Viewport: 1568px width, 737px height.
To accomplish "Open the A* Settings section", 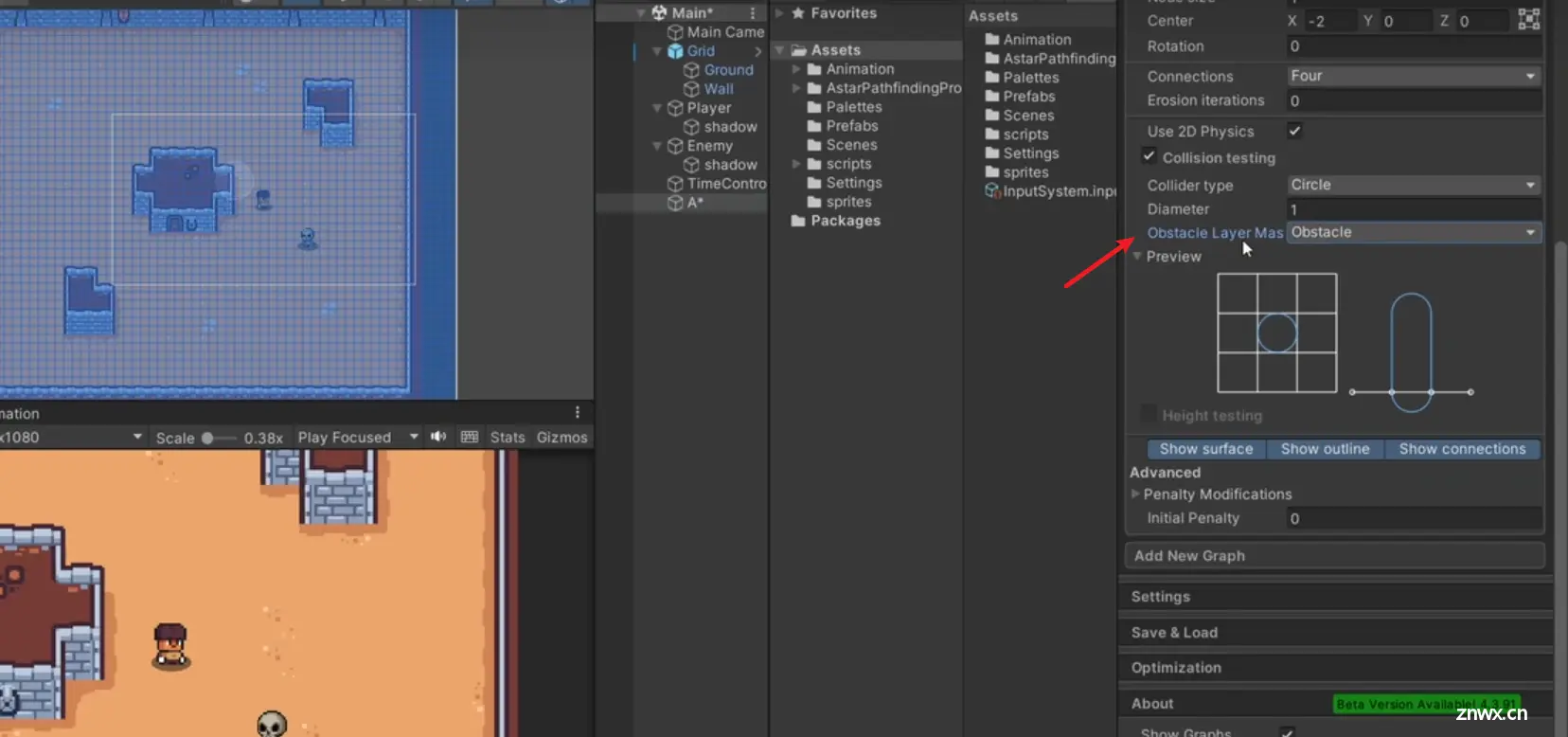I will (1335, 597).
